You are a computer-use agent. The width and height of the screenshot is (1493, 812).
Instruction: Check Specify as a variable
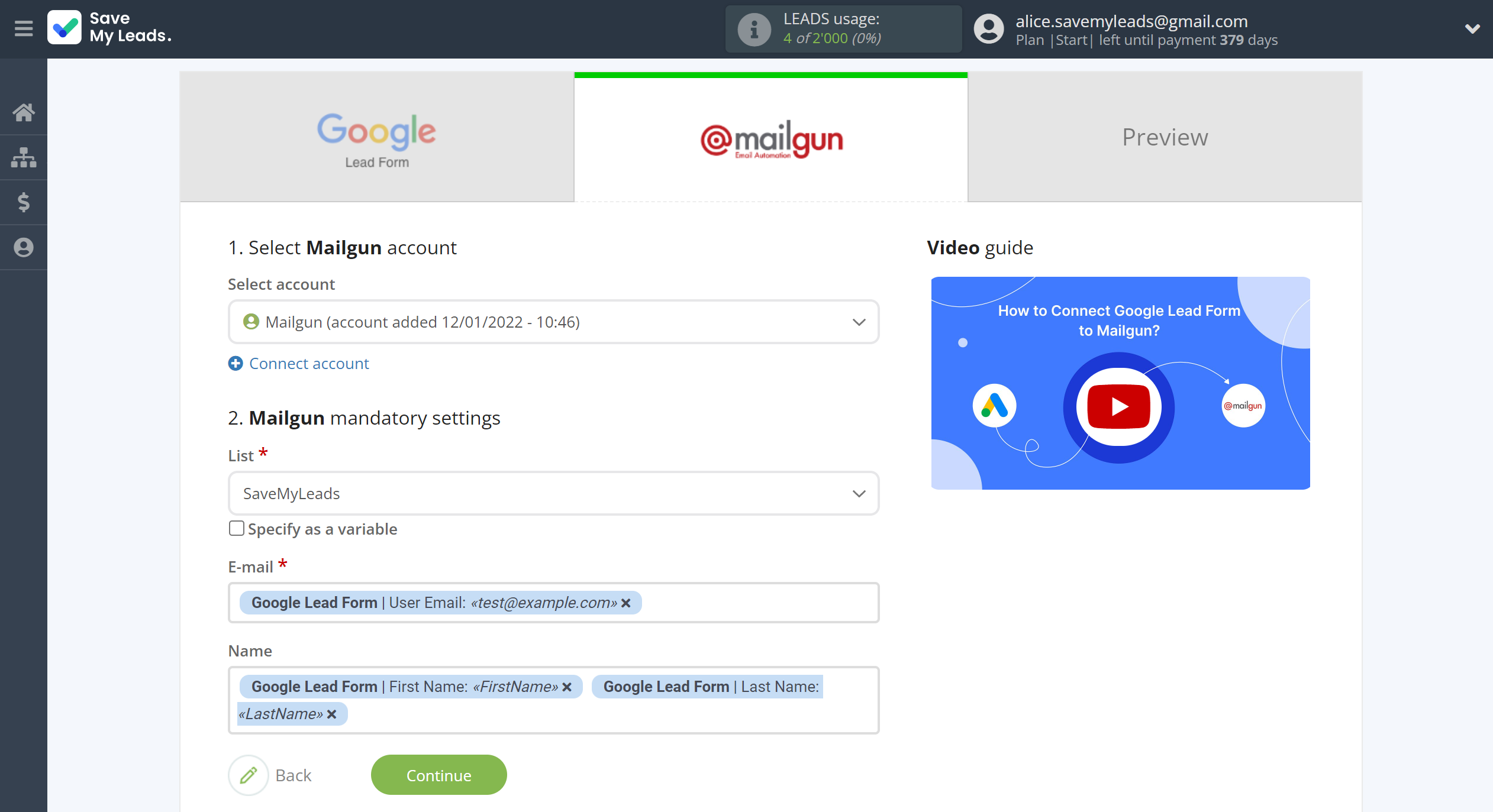pyautogui.click(x=237, y=528)
